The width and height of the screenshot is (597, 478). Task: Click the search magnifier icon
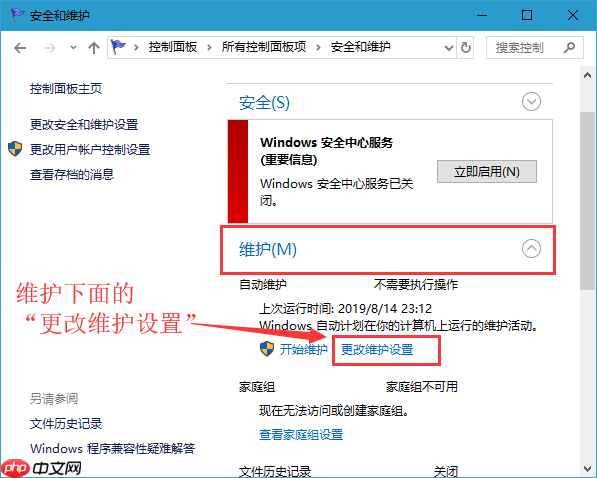click(x=569, y=48)
